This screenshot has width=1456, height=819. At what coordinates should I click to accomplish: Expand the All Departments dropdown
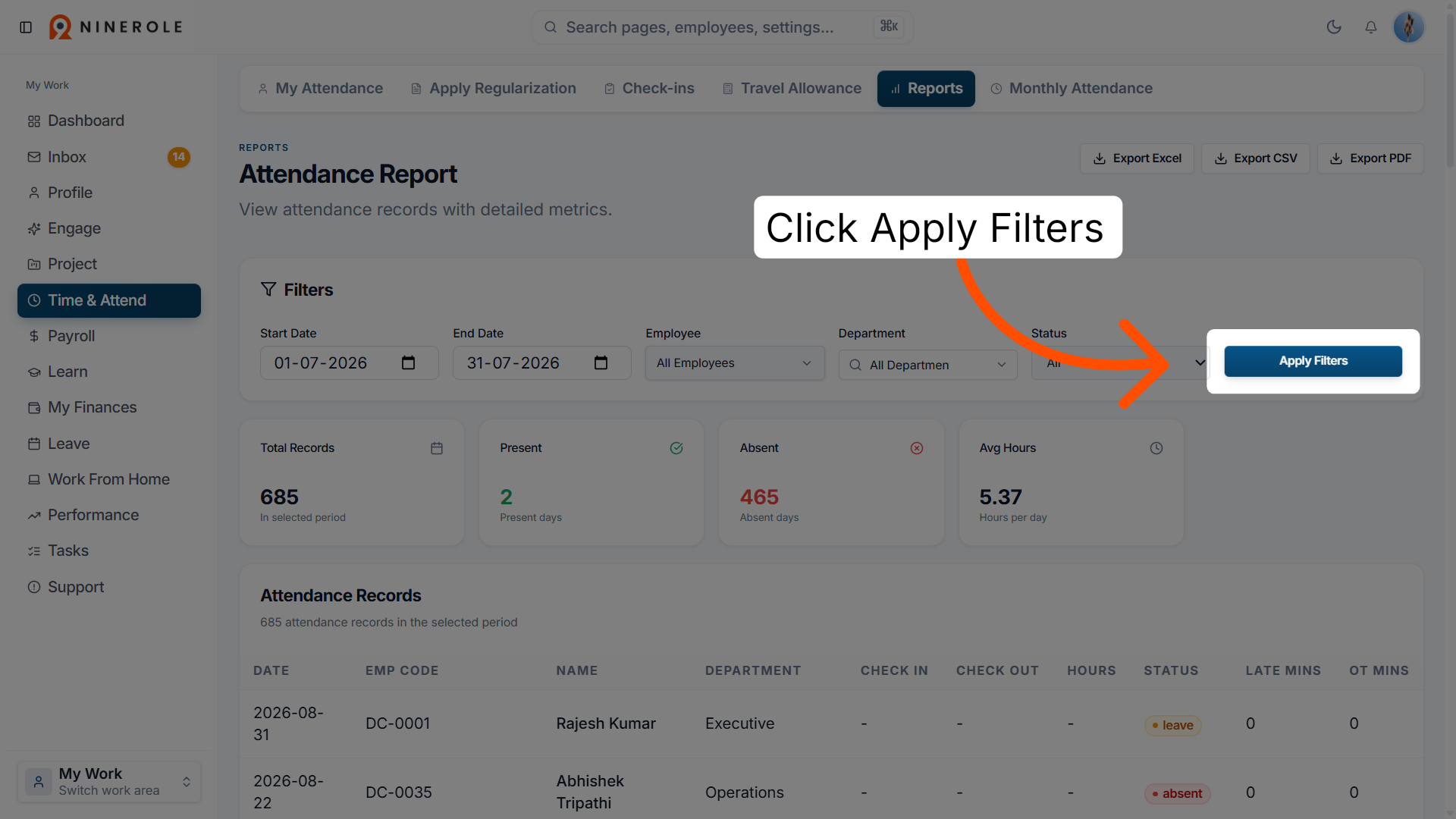927,365
